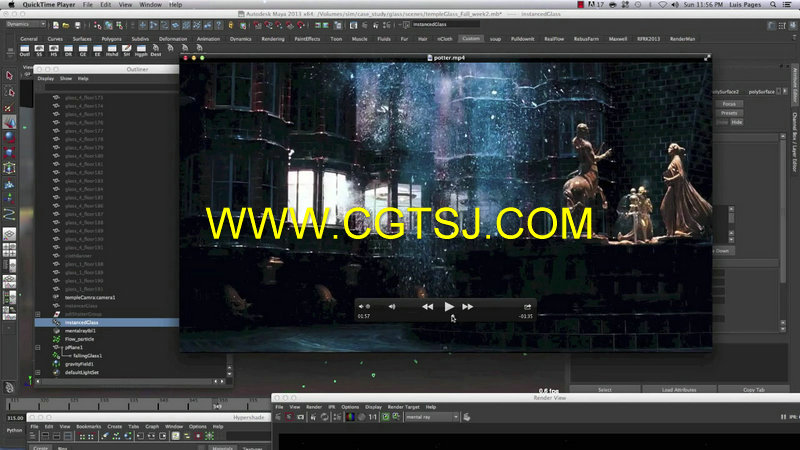Click the save scene icon
800x450 pixels.
78,25
